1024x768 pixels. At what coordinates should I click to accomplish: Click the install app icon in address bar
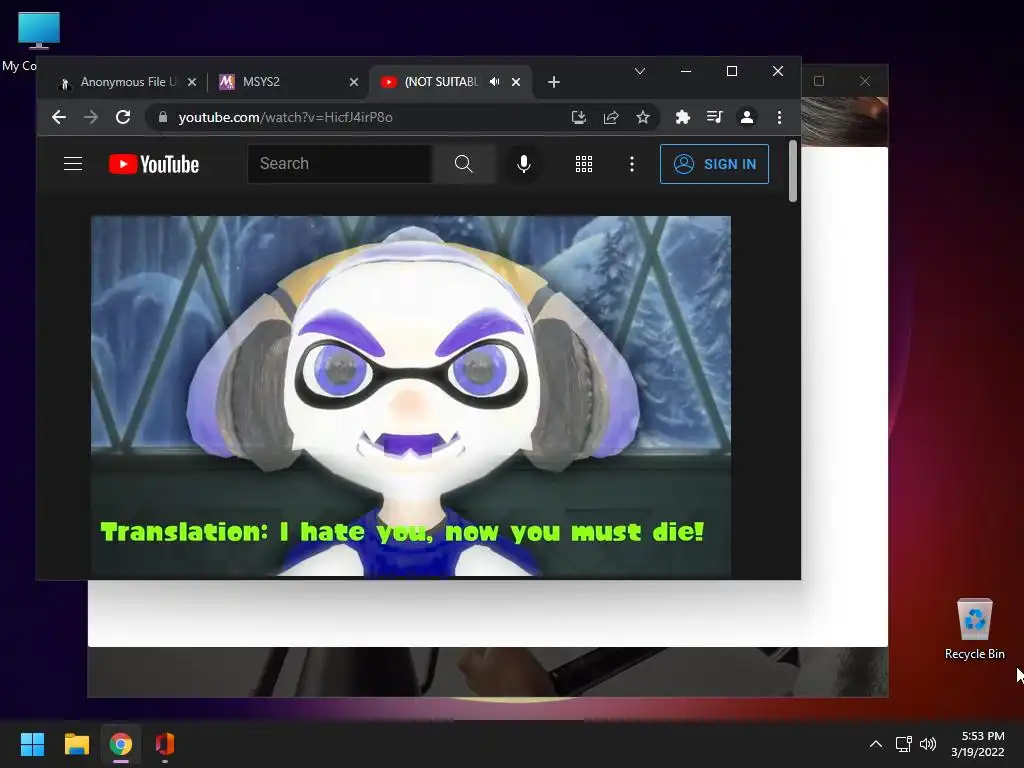click(578, 117)
